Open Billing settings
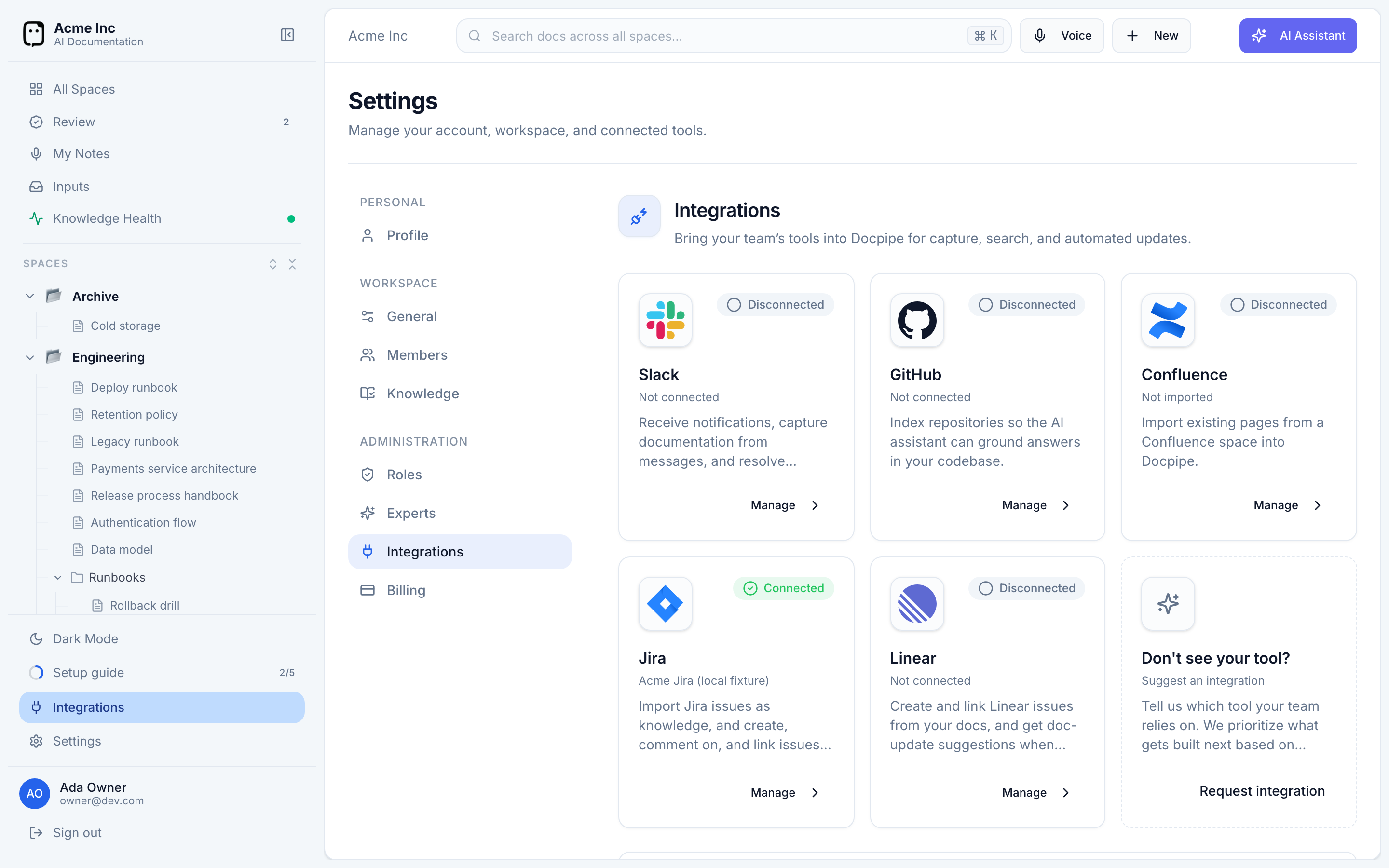This screenshot has height=868, width=1389. [x=460, y=590]
